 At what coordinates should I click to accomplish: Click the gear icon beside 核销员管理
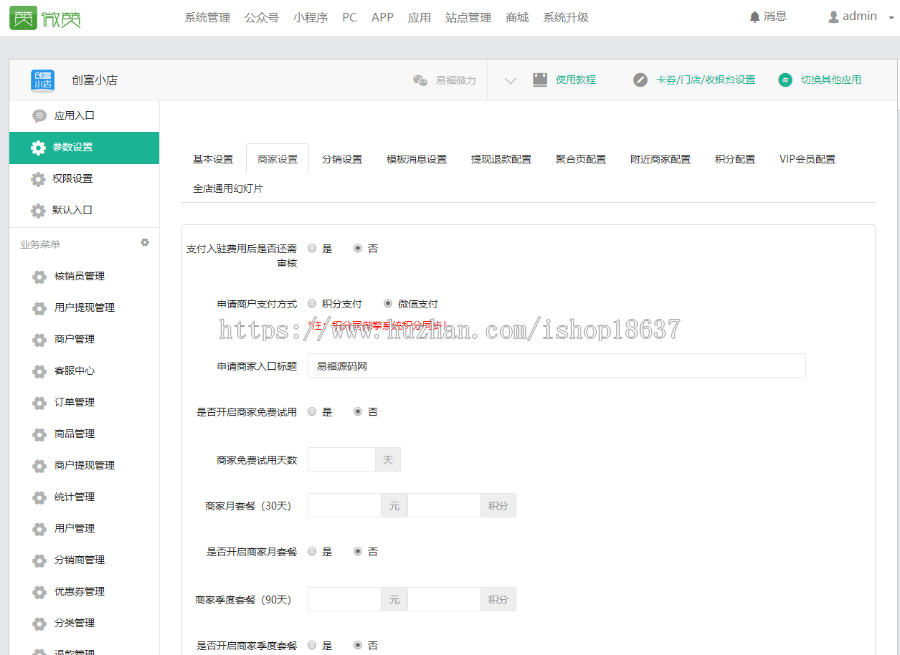pyautogui.click(x=39, y=277)
